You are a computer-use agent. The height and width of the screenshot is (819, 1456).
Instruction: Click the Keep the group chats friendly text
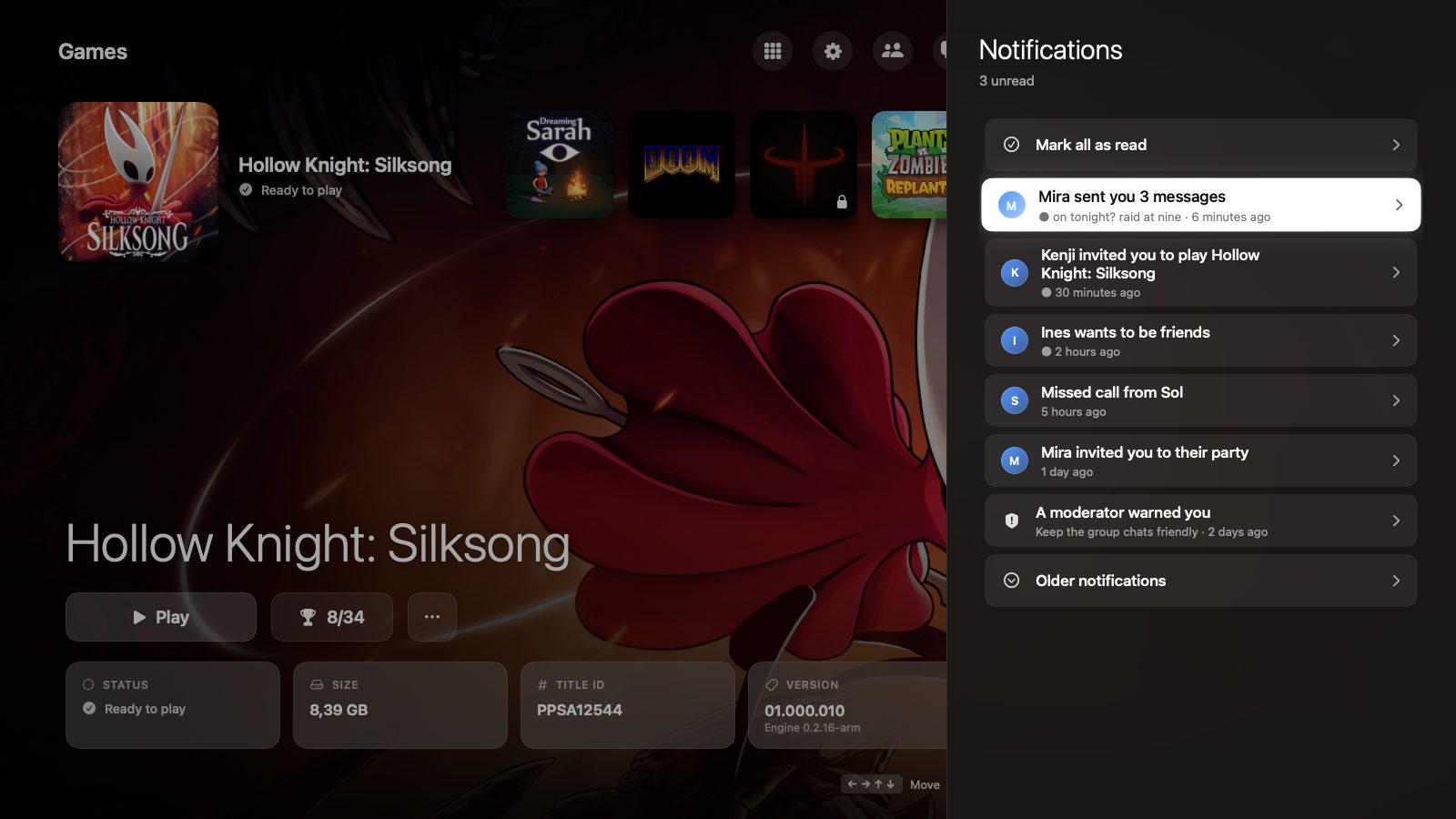(1117, 532)
